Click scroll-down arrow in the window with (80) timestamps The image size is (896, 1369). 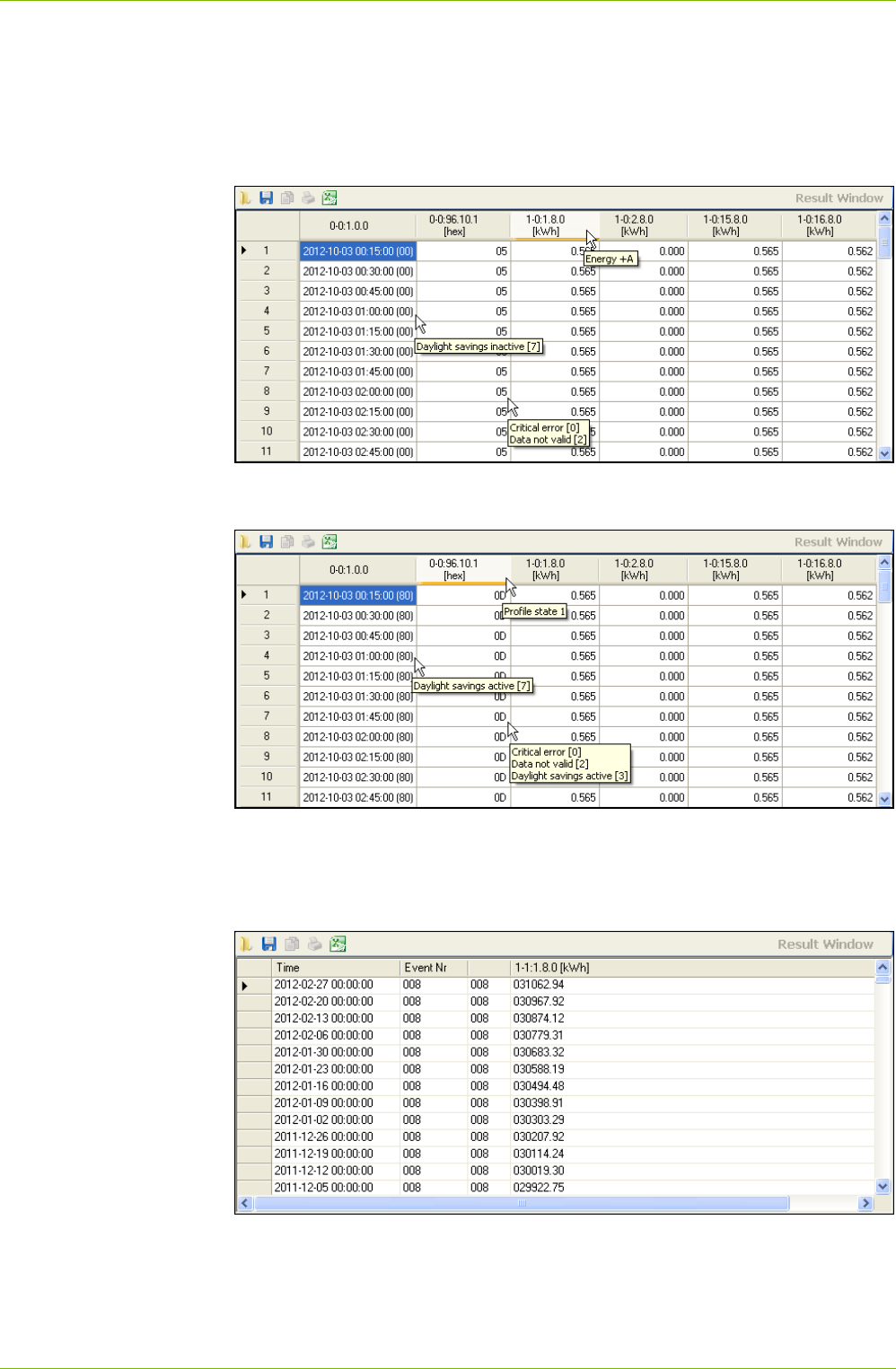[884, 798]
